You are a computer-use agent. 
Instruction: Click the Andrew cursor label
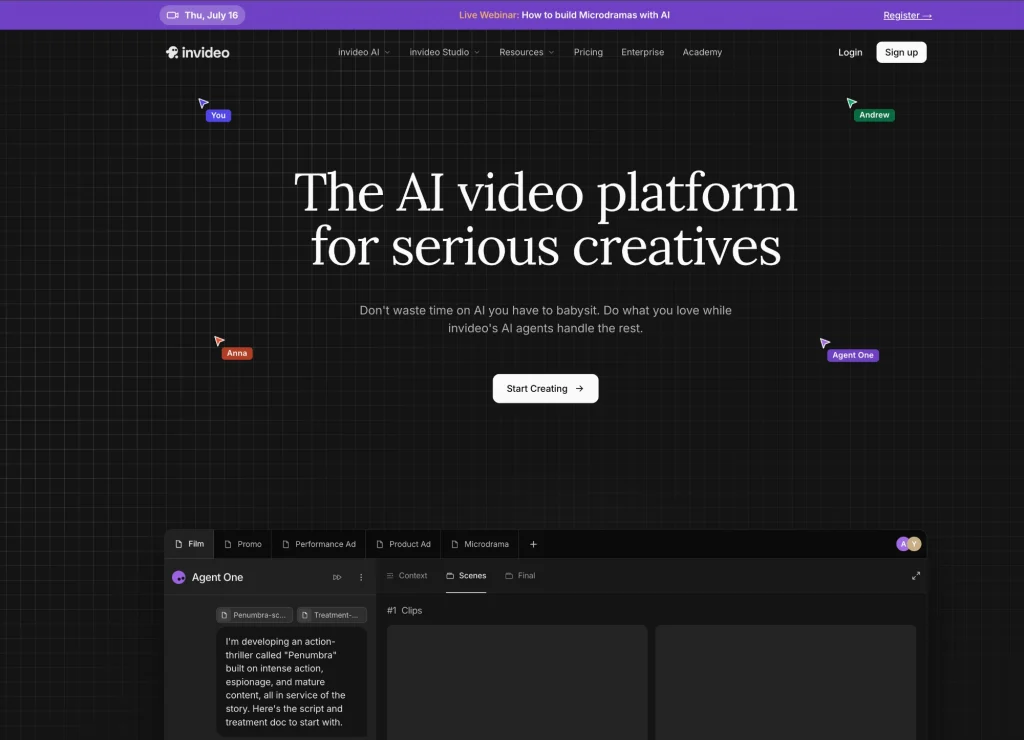(x=874, y=115)
